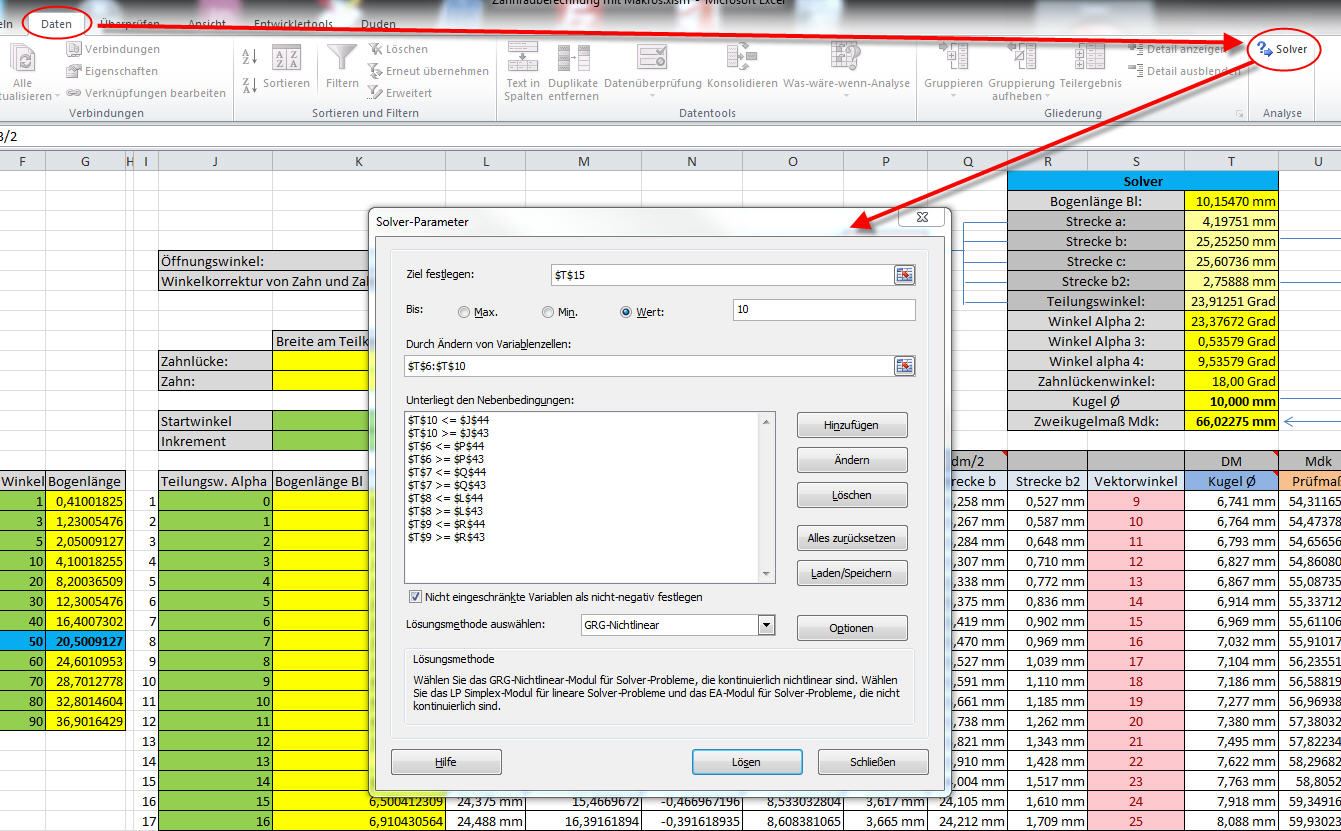Viewport: 1341px width, 831px height.
Task: Sort ascending with the A-Z icon
Action: click(x=250, y=58)
